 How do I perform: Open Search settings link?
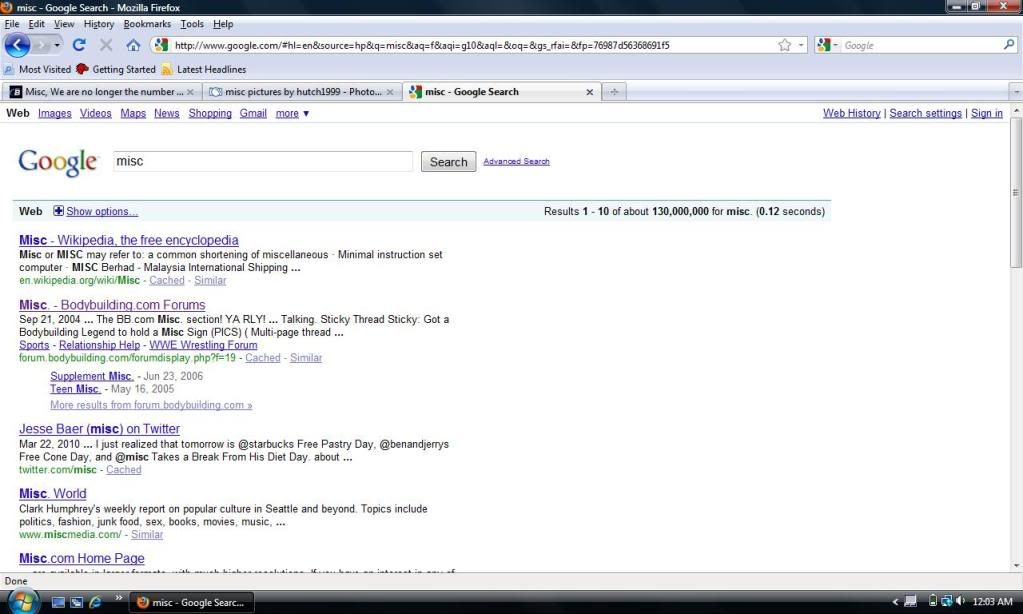tap(925, 113)
